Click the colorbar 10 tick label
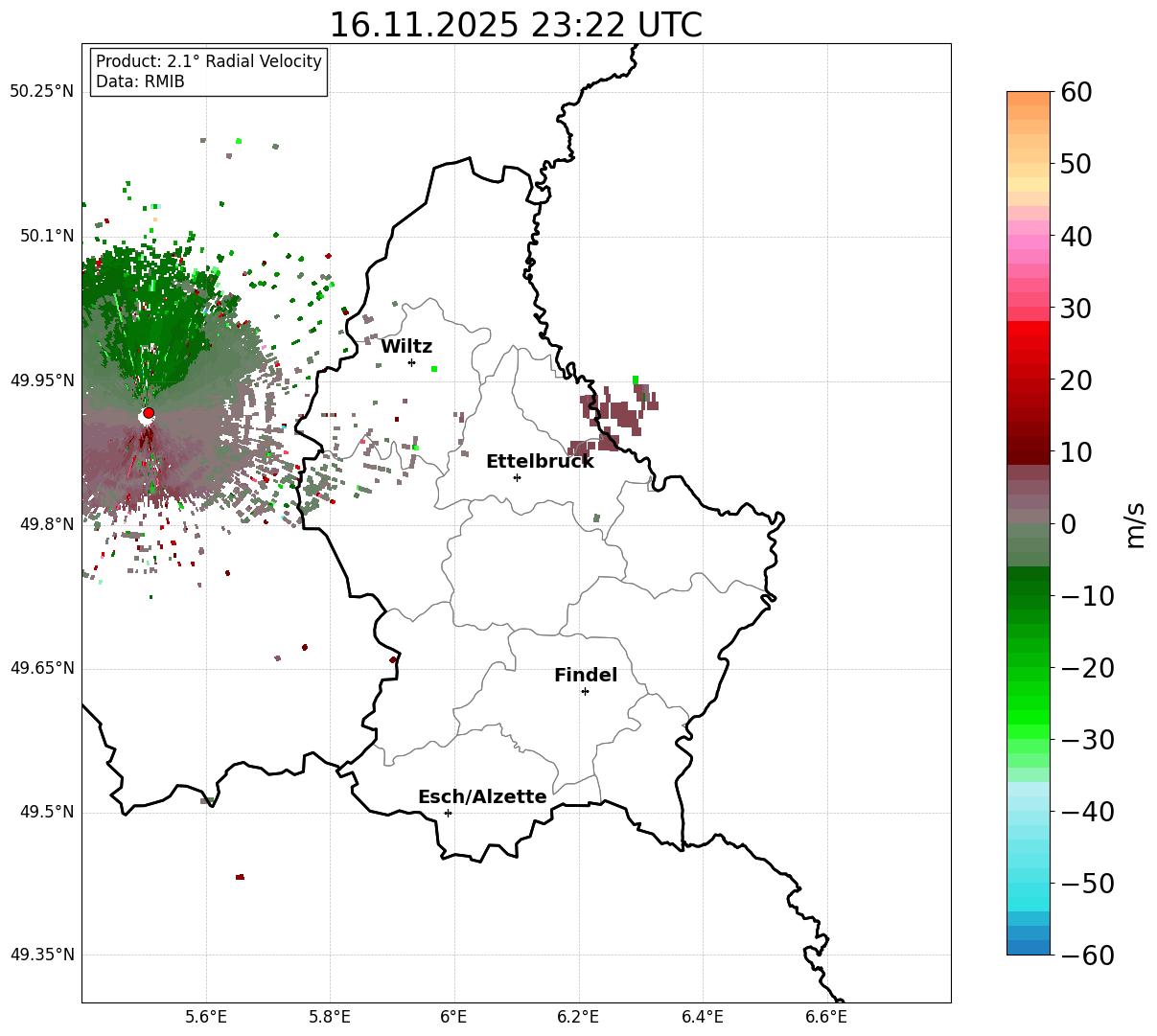Image resolution: width=1157 pixels, height=1036 pixels. pos(1076,451)
